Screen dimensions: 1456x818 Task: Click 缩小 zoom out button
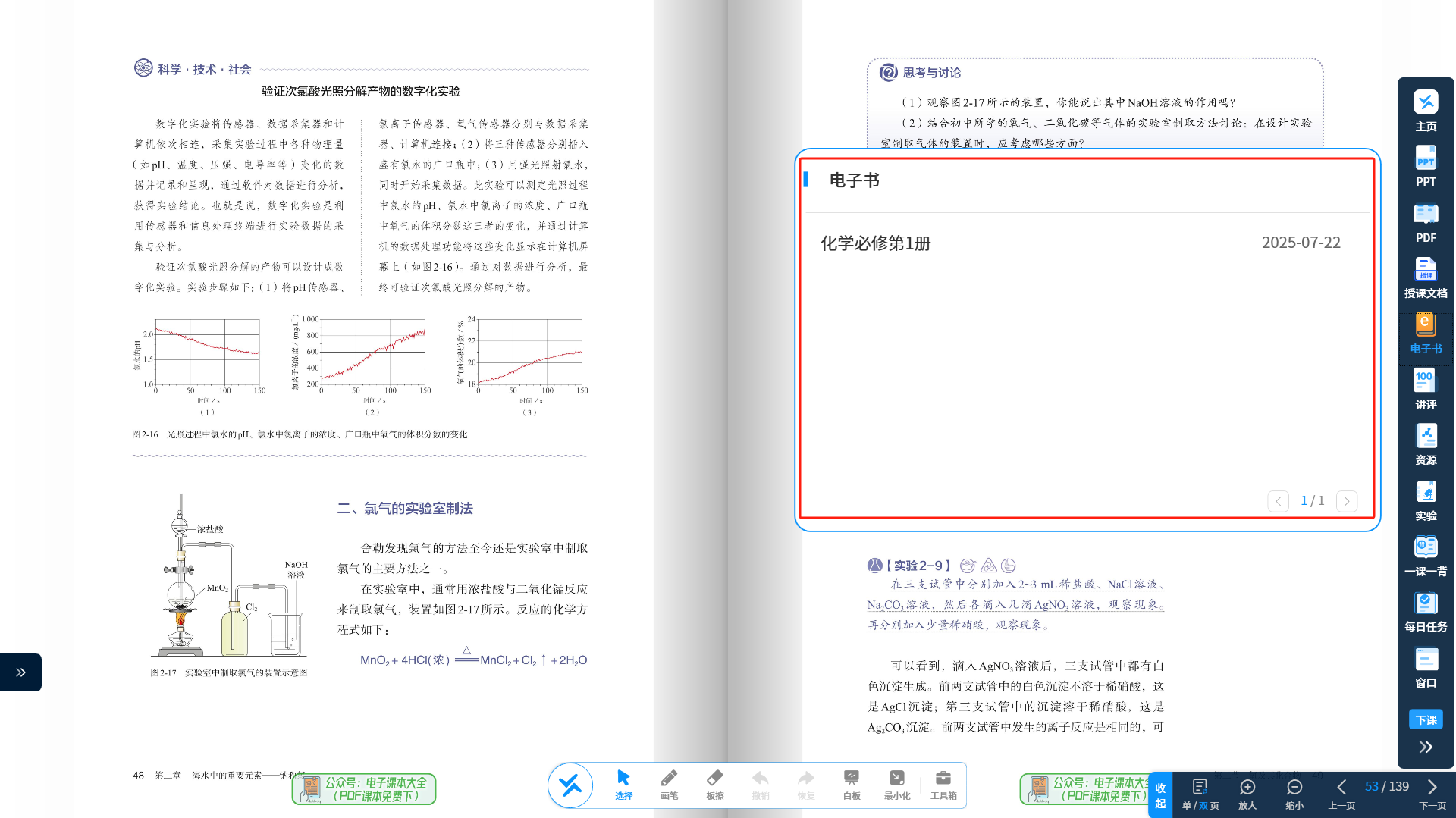pyautogui.click(x=1294, y=795)
